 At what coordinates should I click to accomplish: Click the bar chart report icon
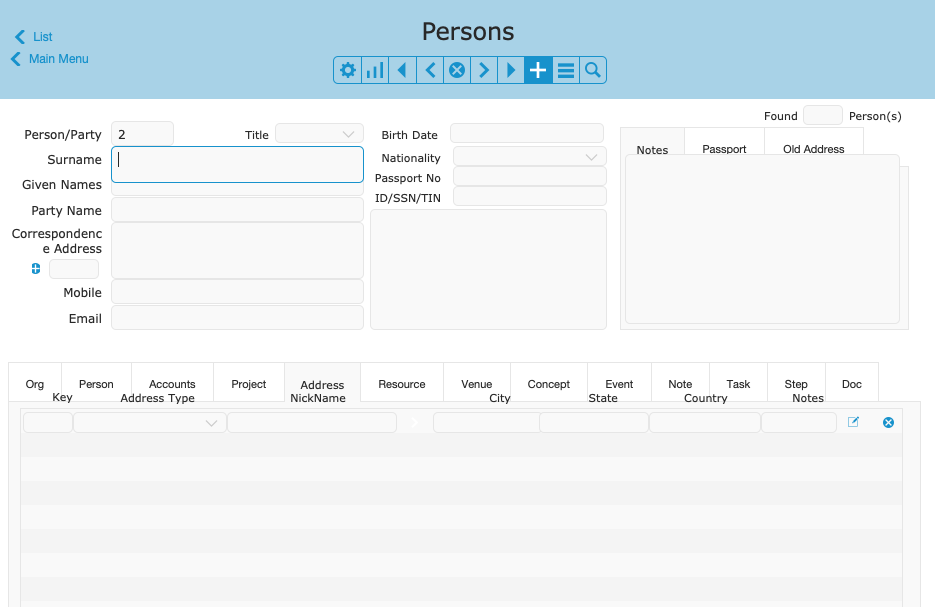pyautogui.click(x=375, y=70)
